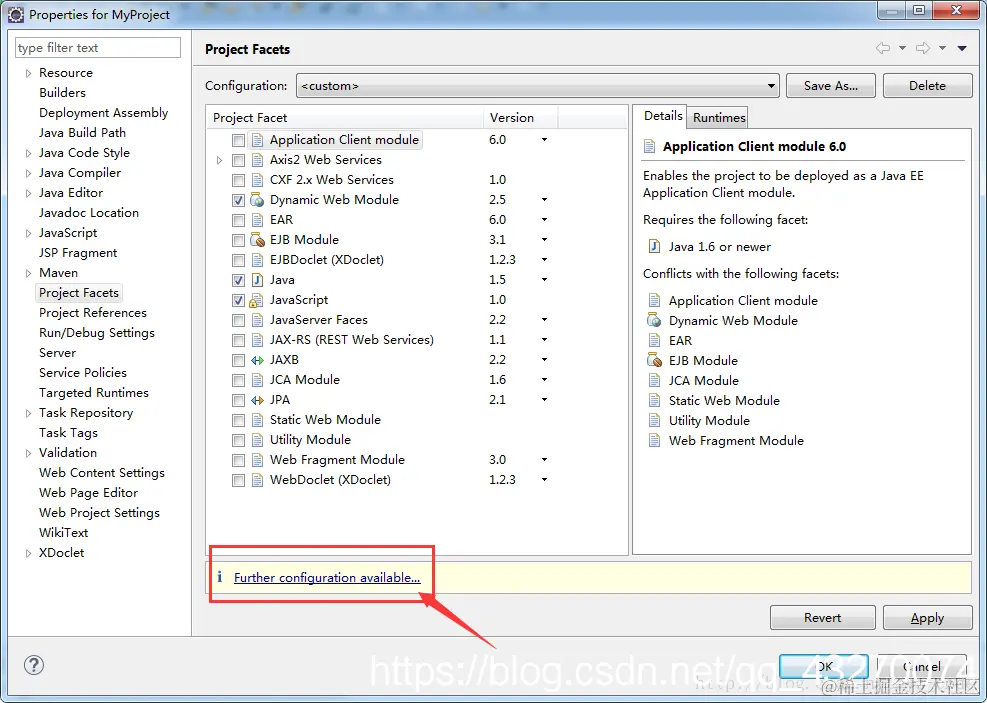Click the back navigation arrow icon
The image size is (987, 703).
(883, 48)
